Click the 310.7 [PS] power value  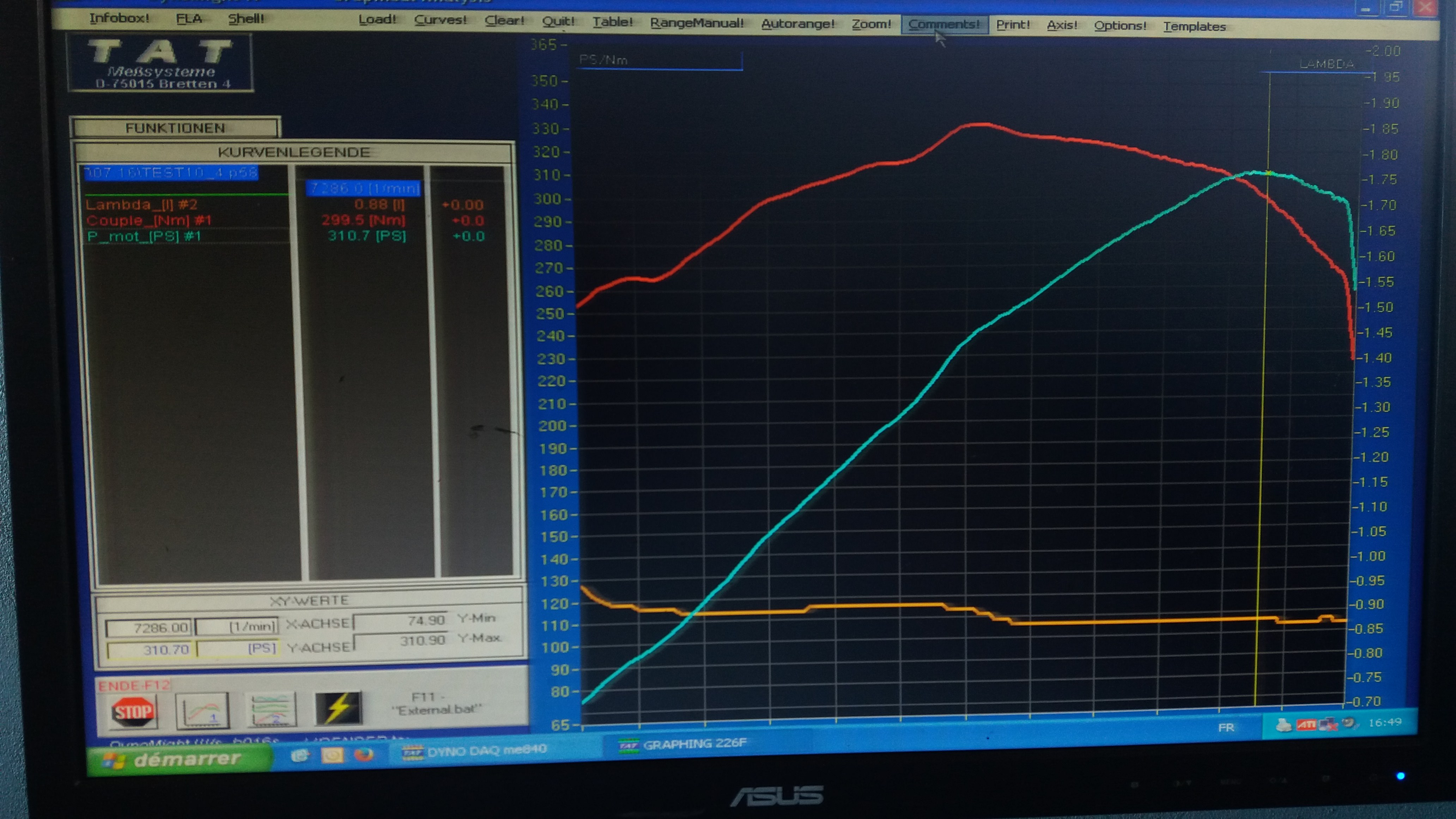pyautogui.click(x=366, y=235)
